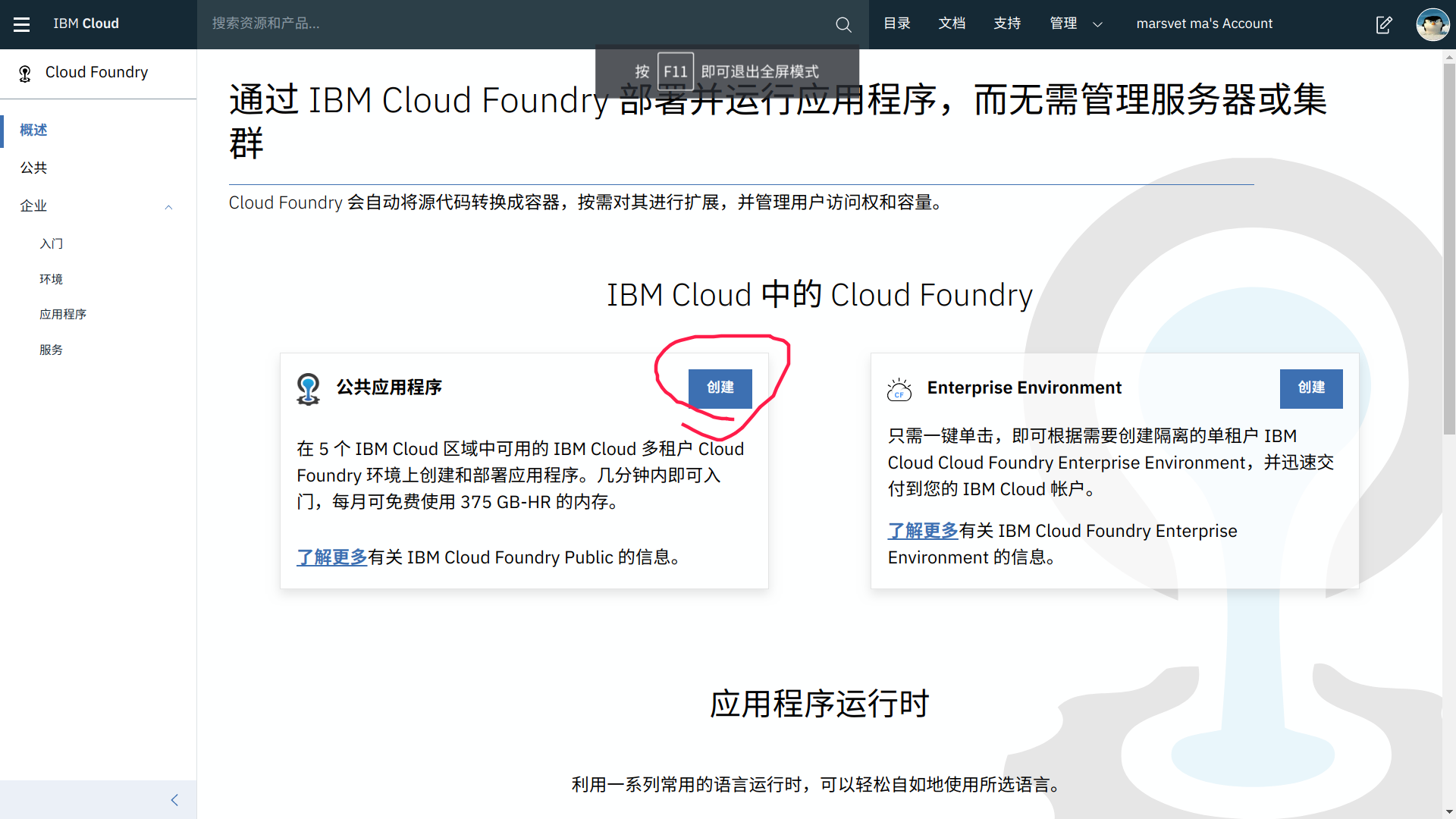The width and height of the screenshot is (1456, 819).
Task: Collapse the 企业 sidebar section
Action: [x=168, y=206]
